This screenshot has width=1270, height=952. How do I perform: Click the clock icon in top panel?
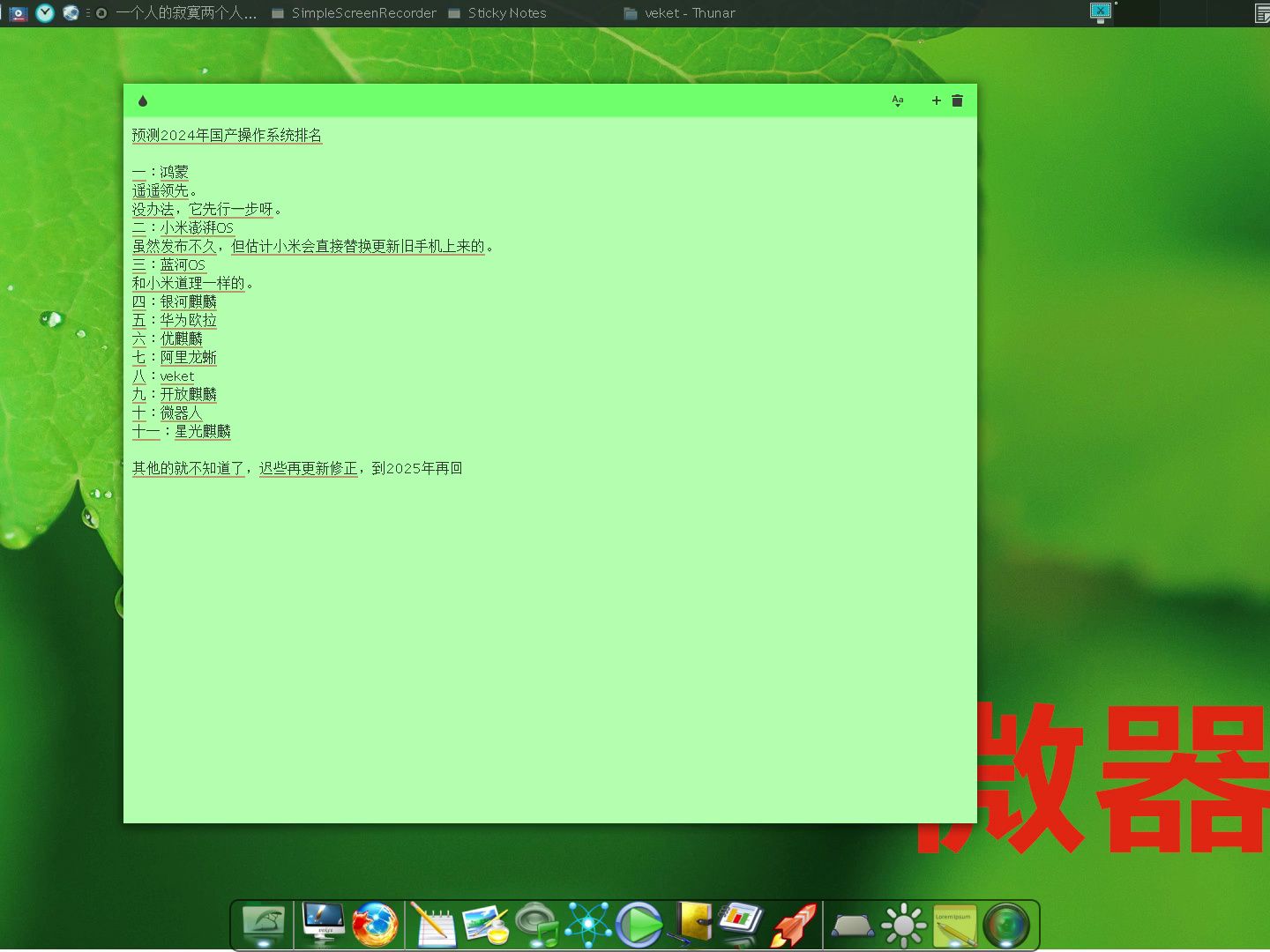[x=45, y=13]
